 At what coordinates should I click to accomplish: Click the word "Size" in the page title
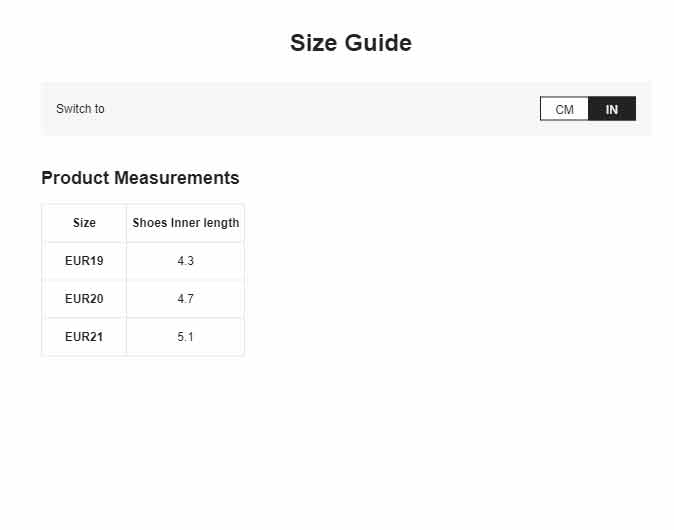pos(313,43)
